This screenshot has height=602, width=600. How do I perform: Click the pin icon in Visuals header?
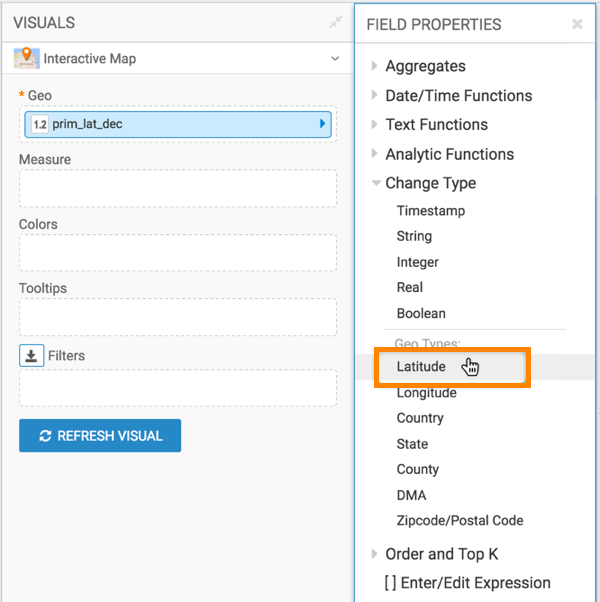pos(336,22)
